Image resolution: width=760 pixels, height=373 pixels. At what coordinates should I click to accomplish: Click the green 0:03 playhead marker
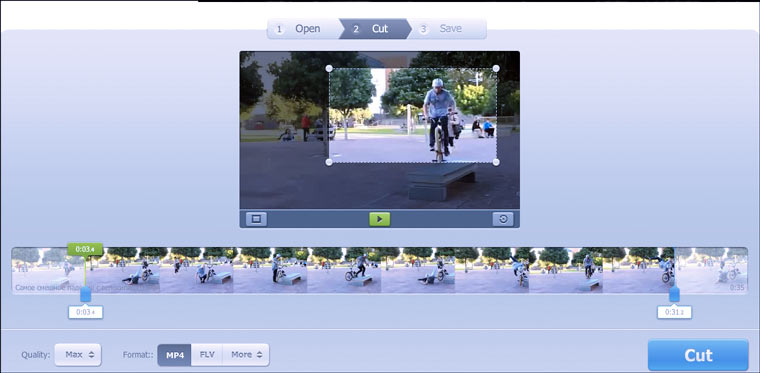(85, 249)
